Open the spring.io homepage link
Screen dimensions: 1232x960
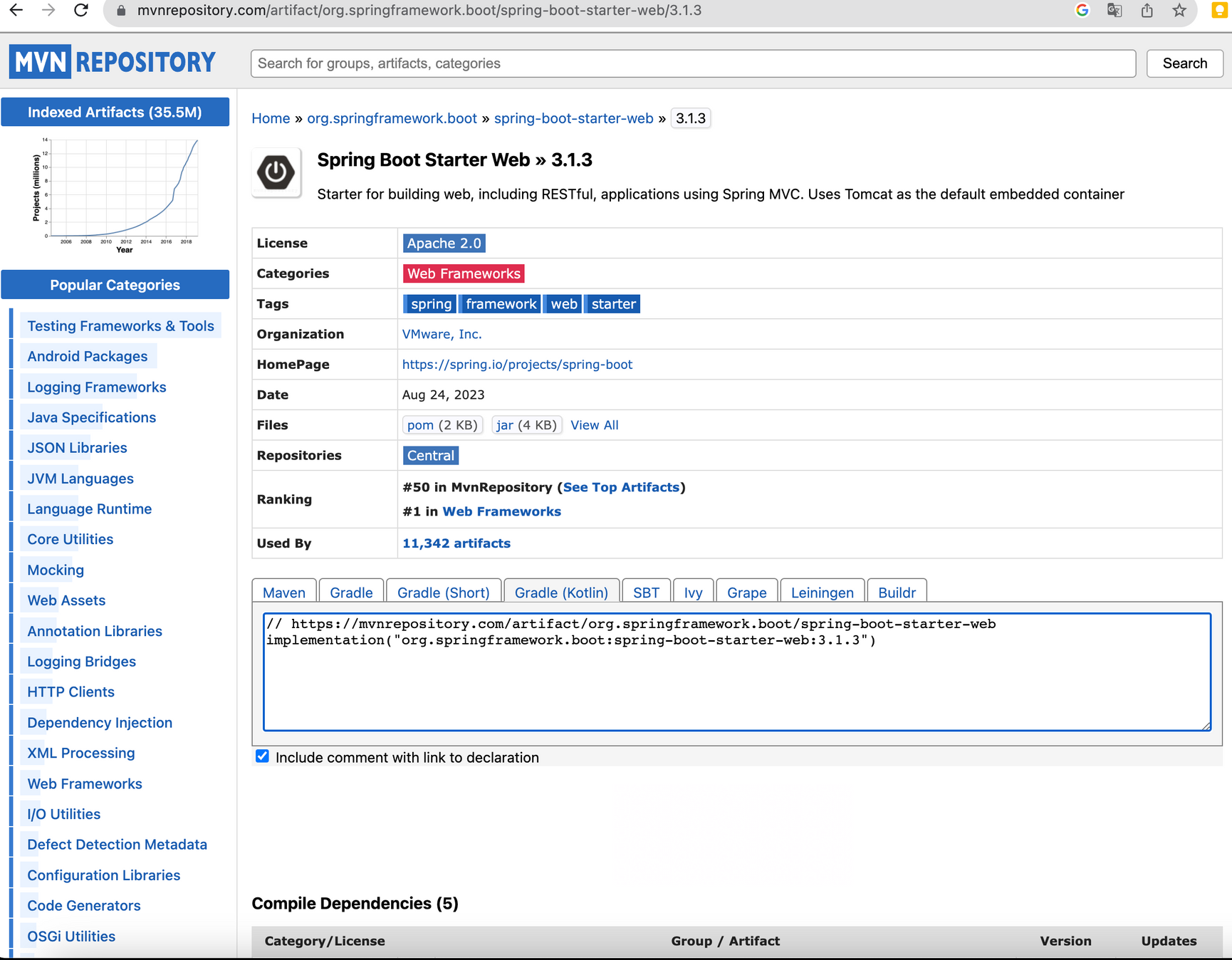(517, 365)
